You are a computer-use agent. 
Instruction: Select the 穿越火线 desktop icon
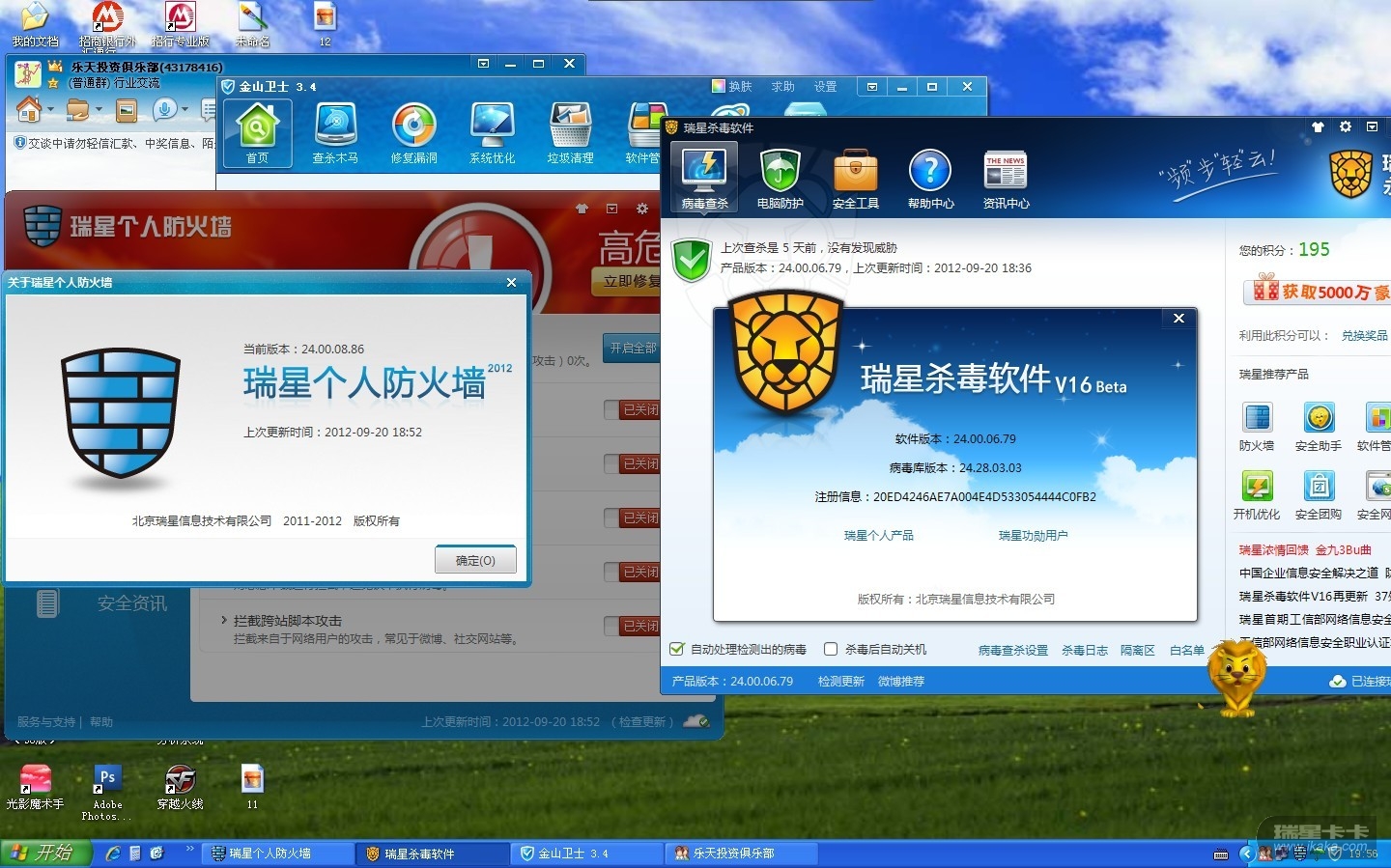(x=181, y=786)
